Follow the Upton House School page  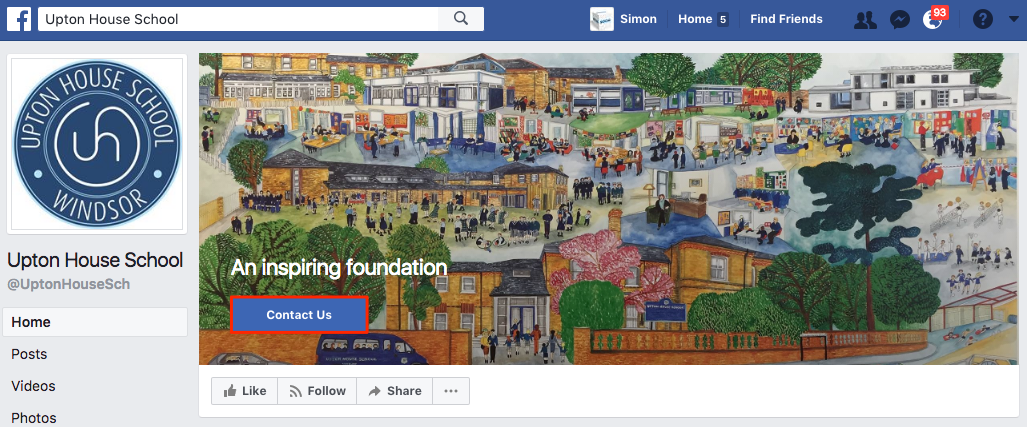317,391
